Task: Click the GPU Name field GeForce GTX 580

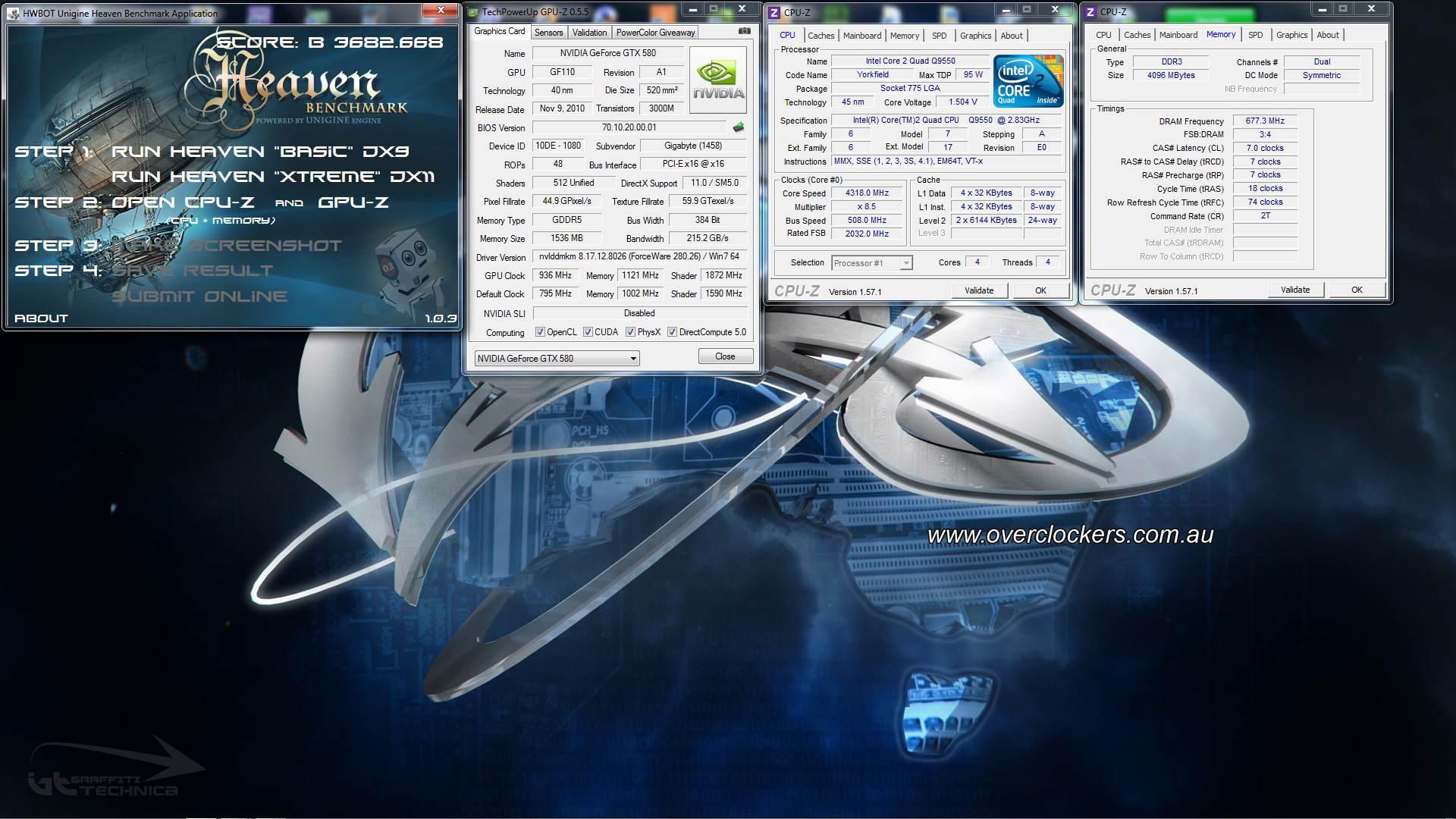Action: coord(607,53)
